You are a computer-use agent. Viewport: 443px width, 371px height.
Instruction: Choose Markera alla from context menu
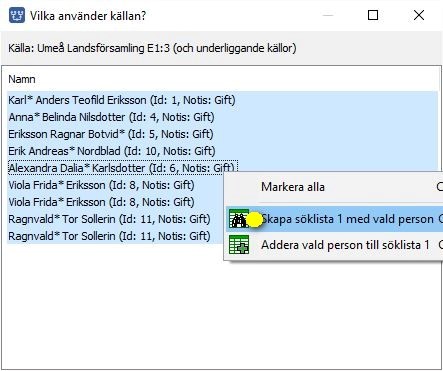pos(334,187)
